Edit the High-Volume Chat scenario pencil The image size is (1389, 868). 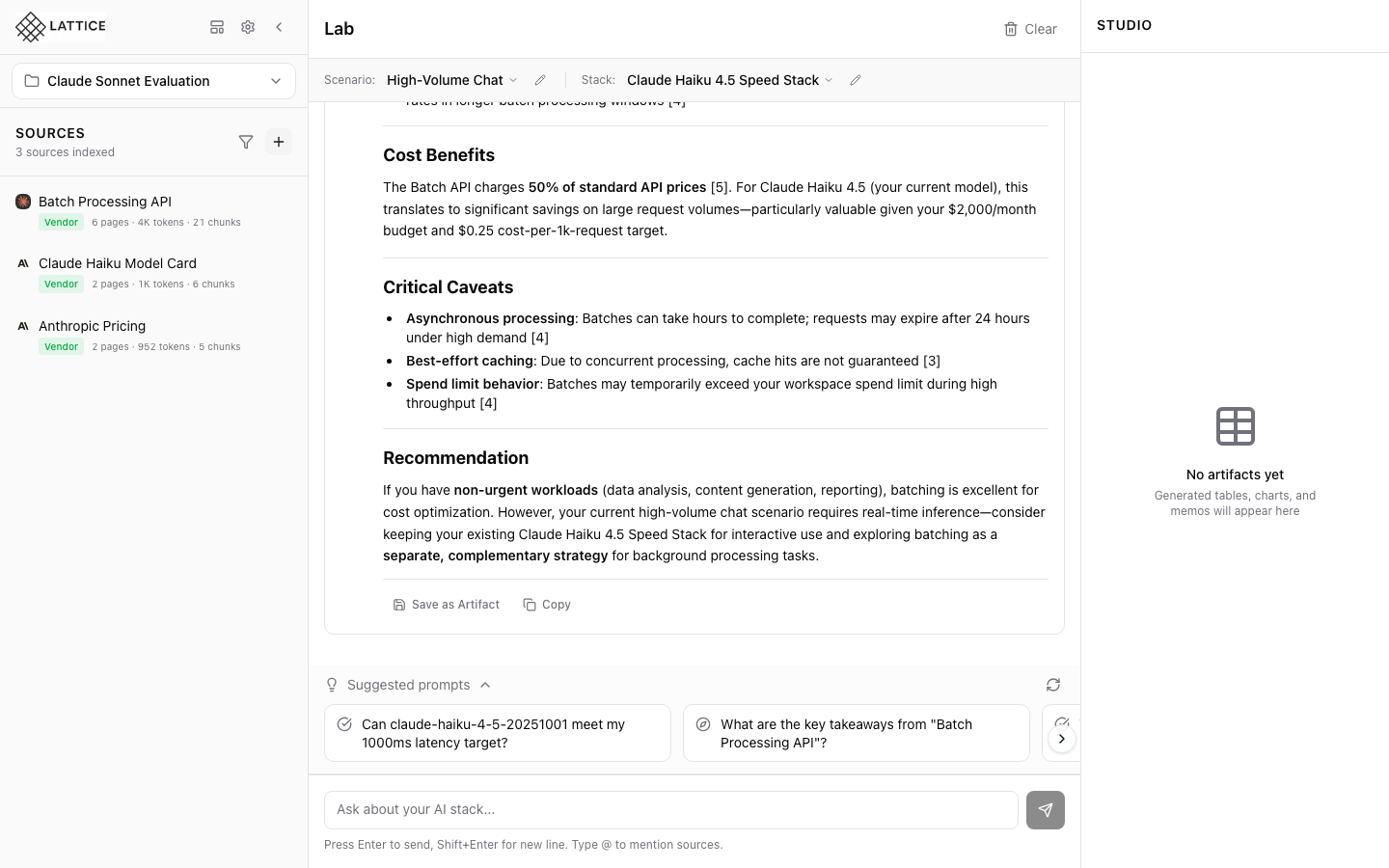[x=540, y=80]
